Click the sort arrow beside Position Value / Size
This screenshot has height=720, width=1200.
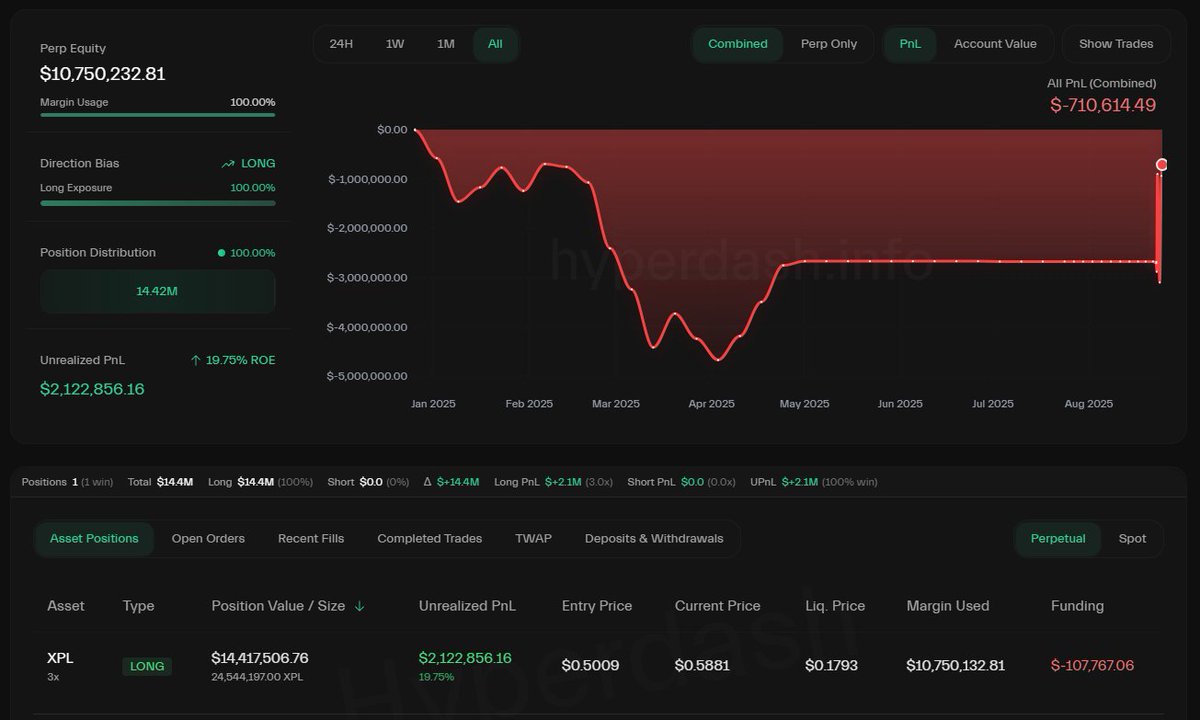(359, 606)
